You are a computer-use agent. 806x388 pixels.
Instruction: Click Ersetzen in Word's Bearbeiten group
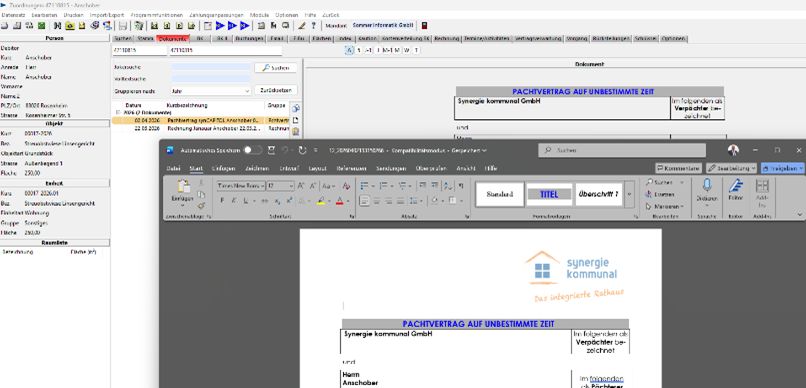(x=661, y=194)
